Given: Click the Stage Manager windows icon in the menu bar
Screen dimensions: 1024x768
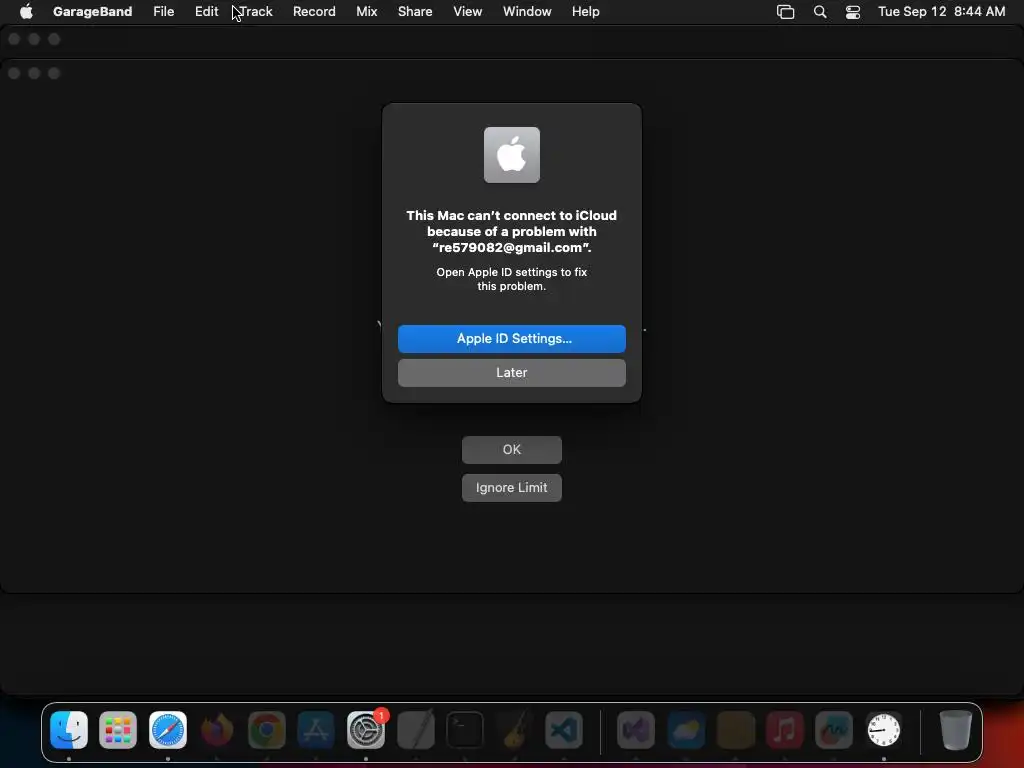Looking at the screenshot, I should (786, 11).
